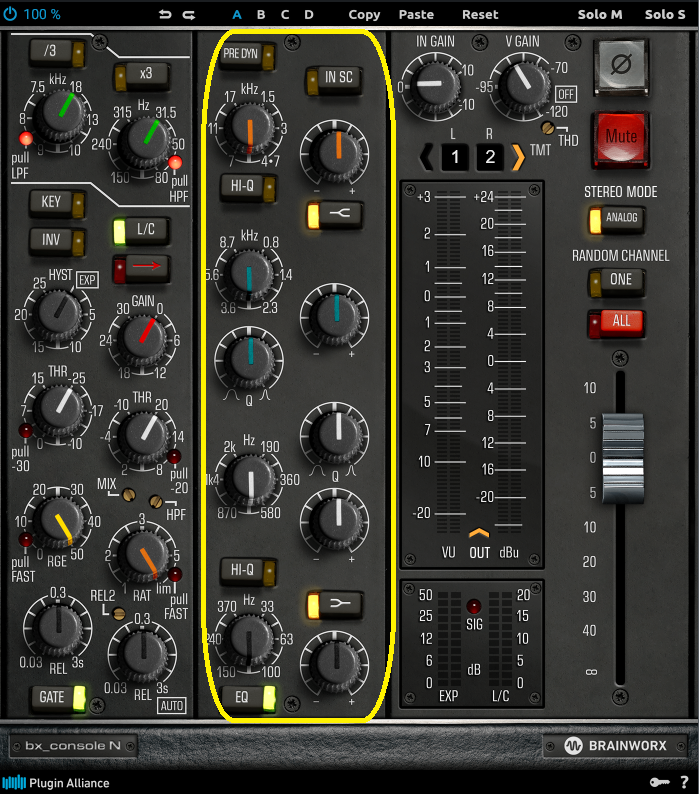
Task: Select preset slot B
Action: 261,15
